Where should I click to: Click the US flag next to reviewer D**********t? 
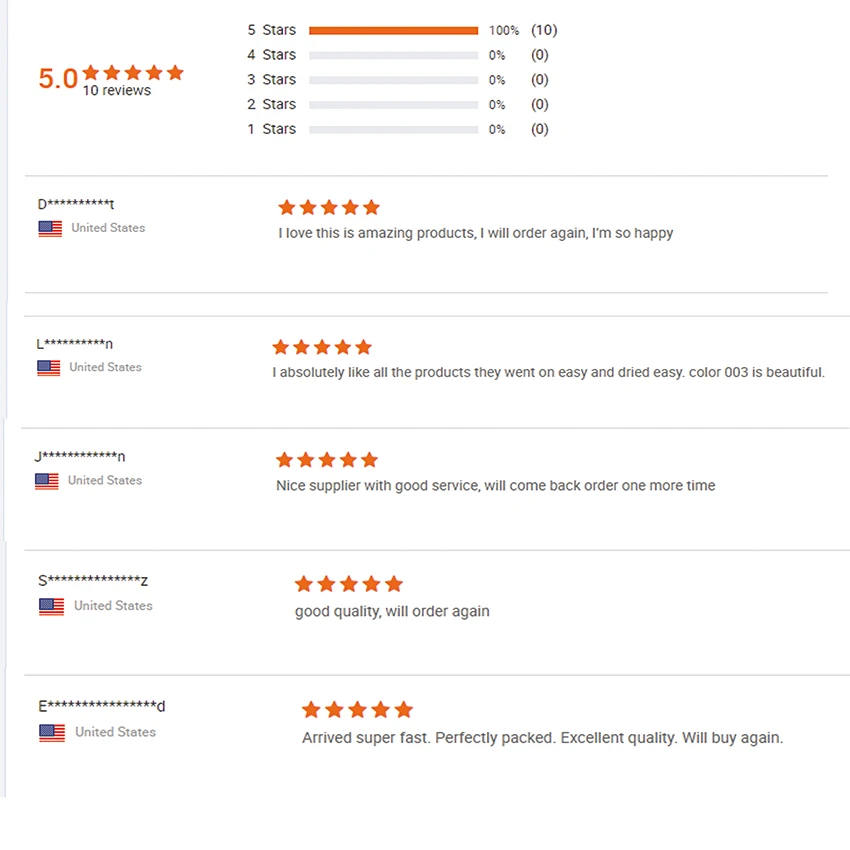point(50,228)
